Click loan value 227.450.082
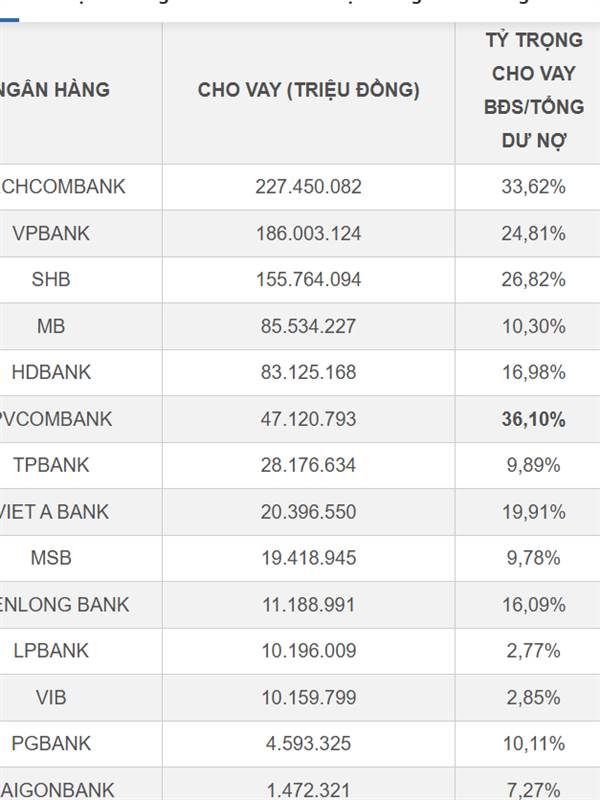 point(308,187)
